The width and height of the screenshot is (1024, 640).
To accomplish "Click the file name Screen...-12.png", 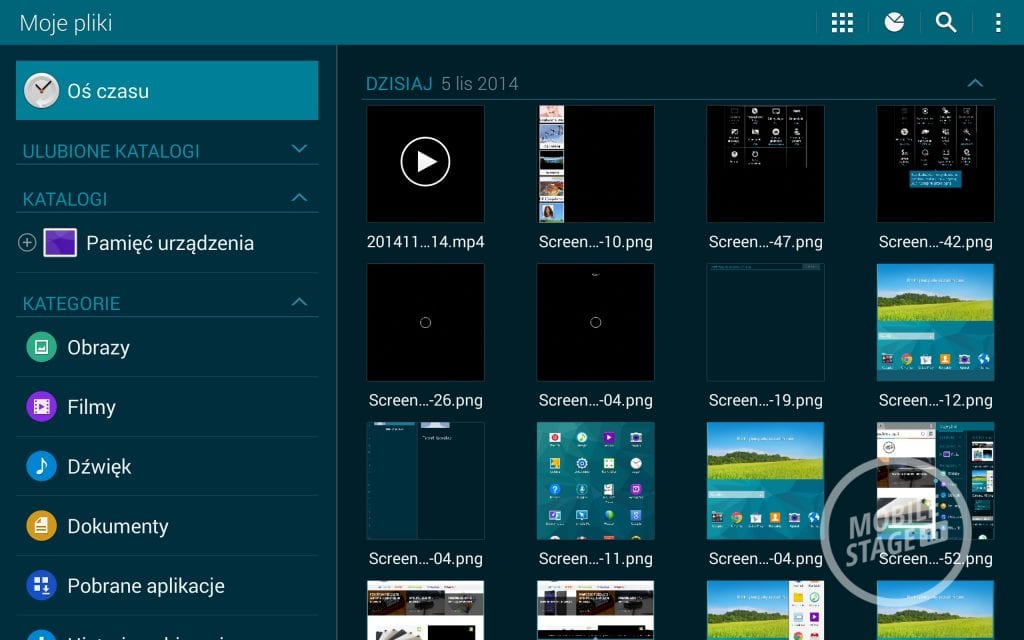I will (x=935, y=400).
